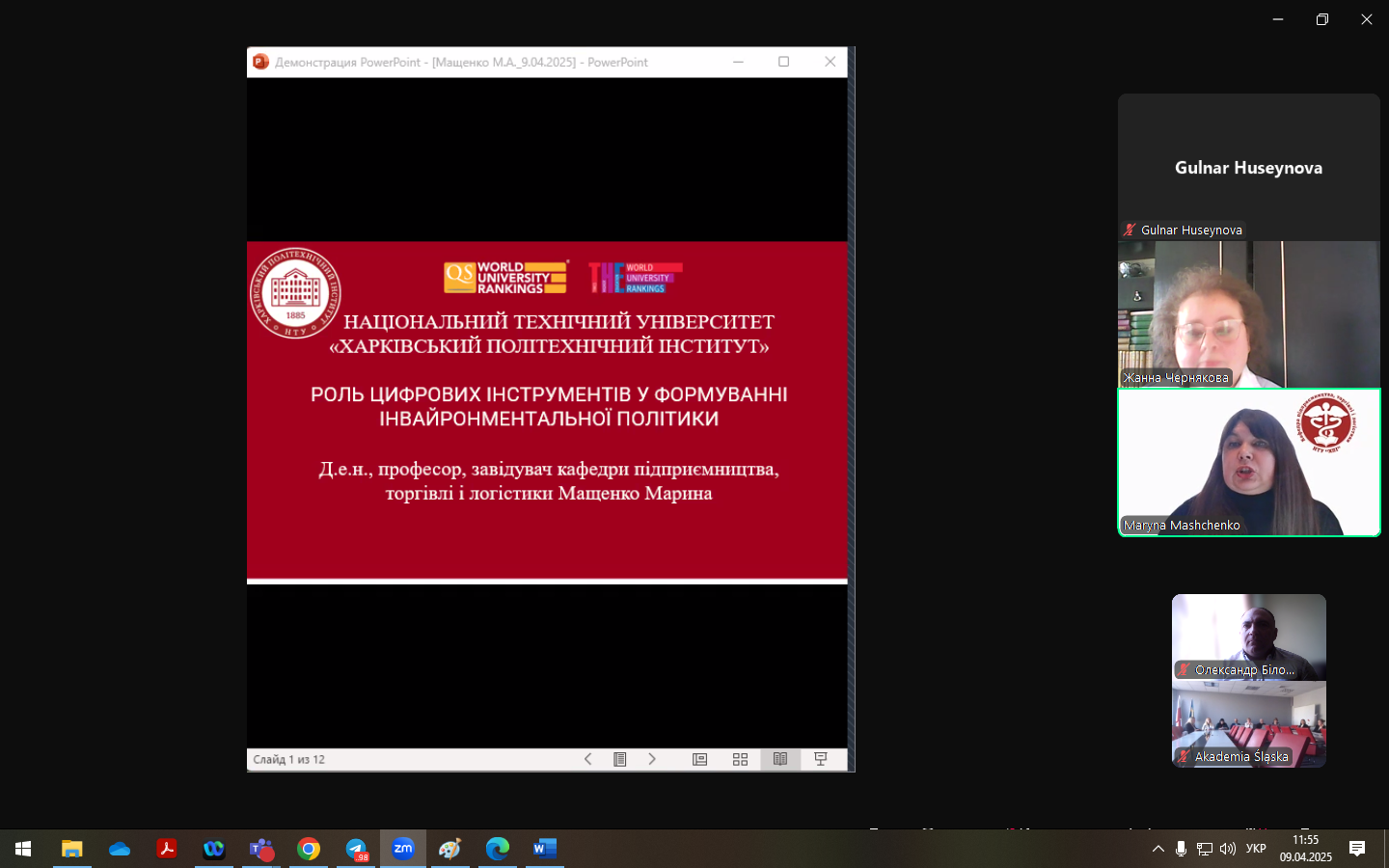The width and height of the screenshot is (1389, 868).
Task: Switch input language from УКР
Action: click(1256, 849)
